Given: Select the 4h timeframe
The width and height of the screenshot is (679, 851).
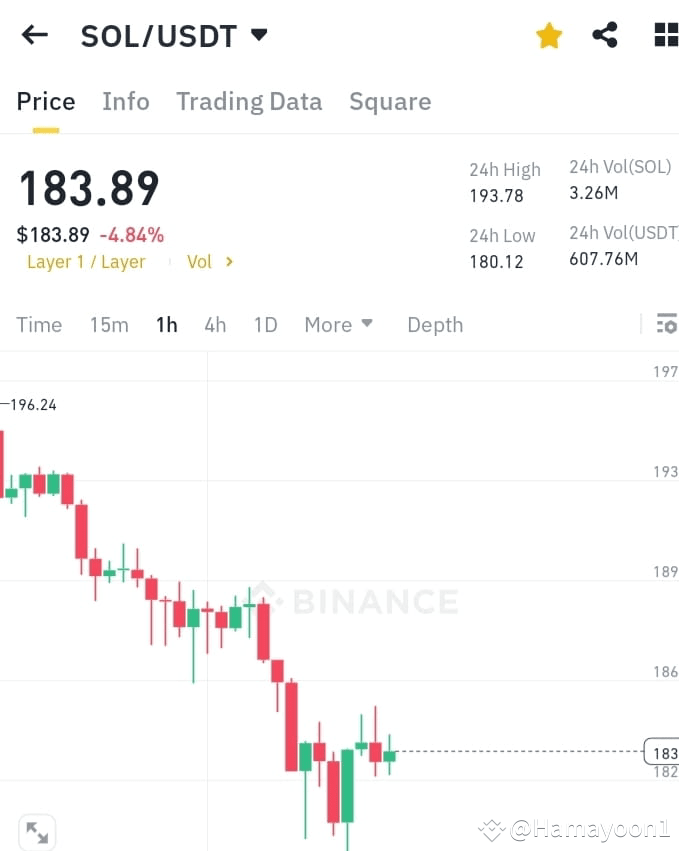Looking at the screenshot, I should [215, 324].
